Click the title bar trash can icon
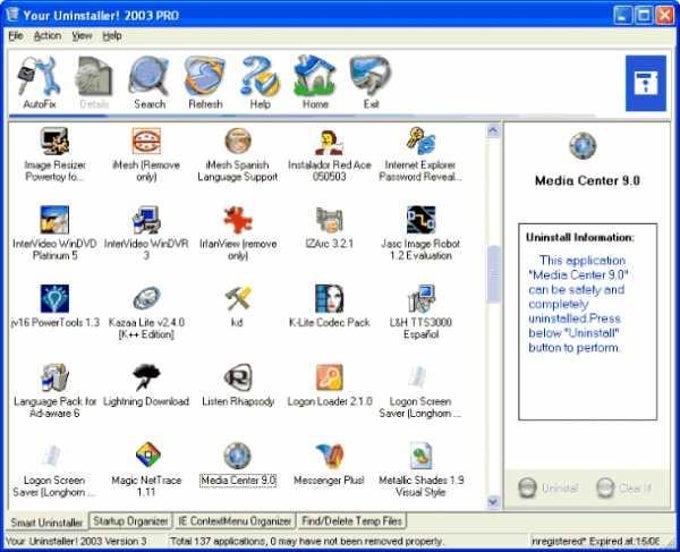The image size is (680, 552). point(13,15)
